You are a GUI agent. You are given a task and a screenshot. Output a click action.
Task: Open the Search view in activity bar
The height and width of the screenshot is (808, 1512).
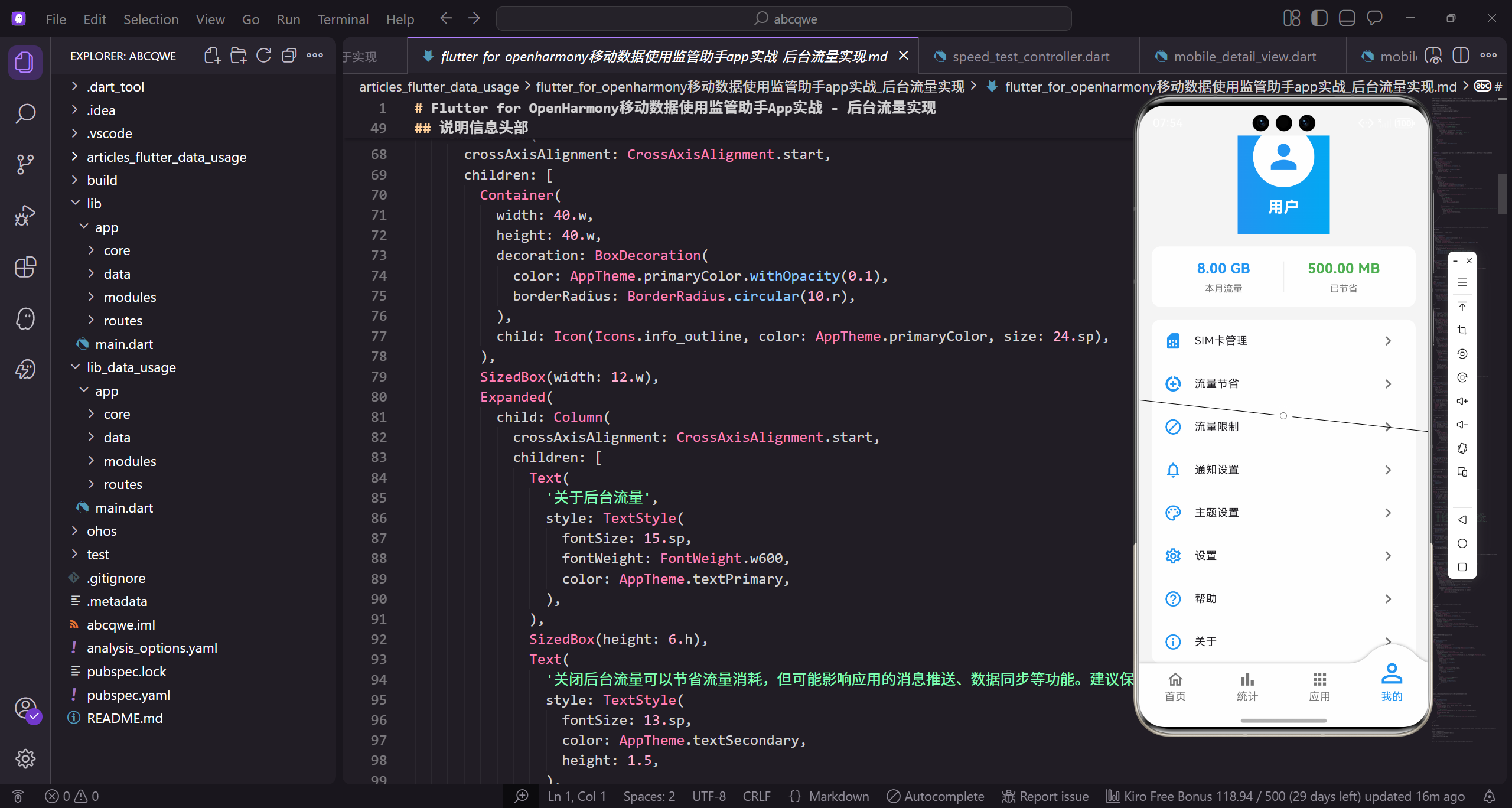point(25,113)
